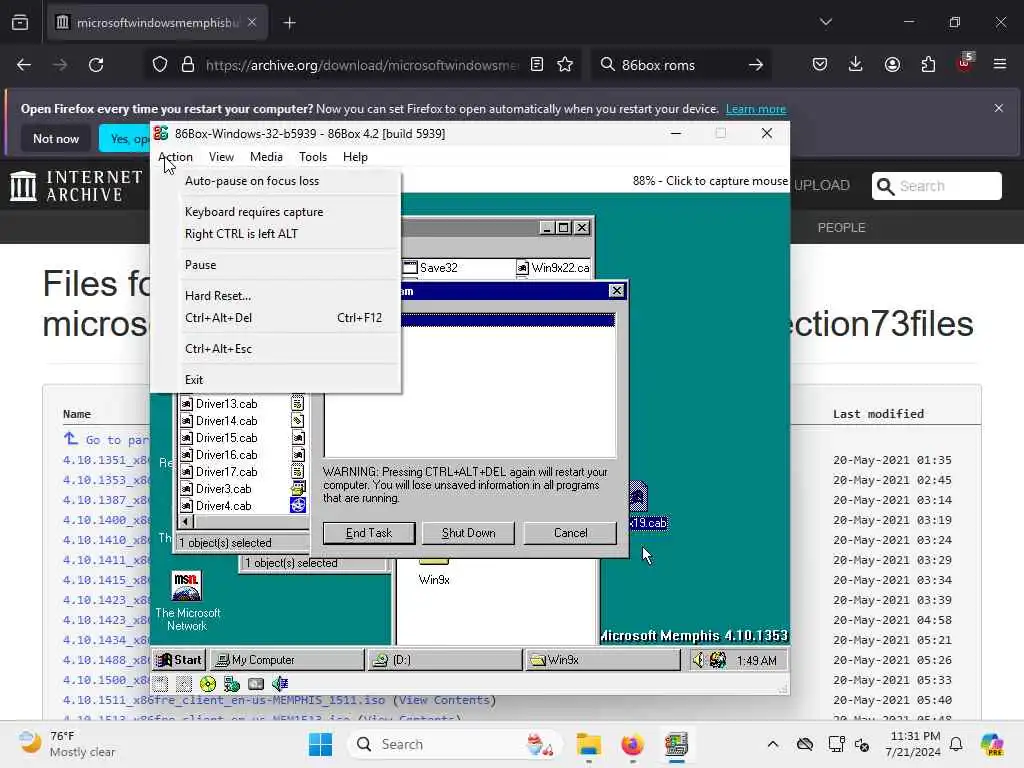Click the speaker sound icon in 86Box status bar
The width and height of the screenshot is (1024, 768).
pyautogui.click(x=280, y=684)
